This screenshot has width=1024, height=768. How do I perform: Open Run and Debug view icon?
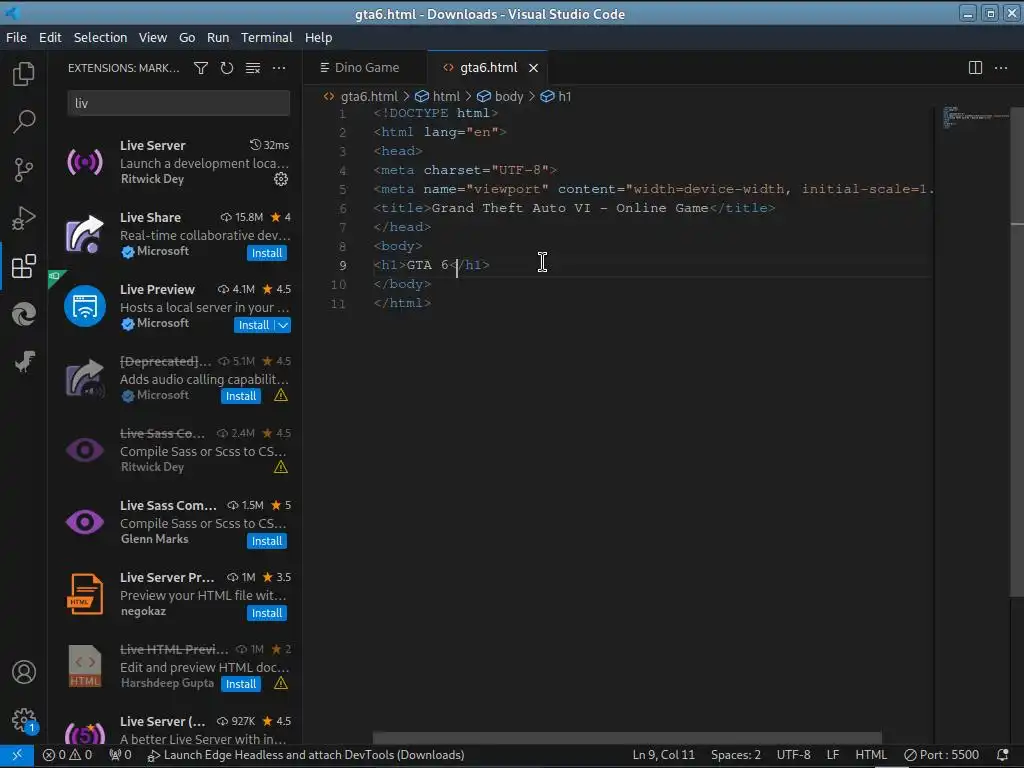[x=24, y=218]
